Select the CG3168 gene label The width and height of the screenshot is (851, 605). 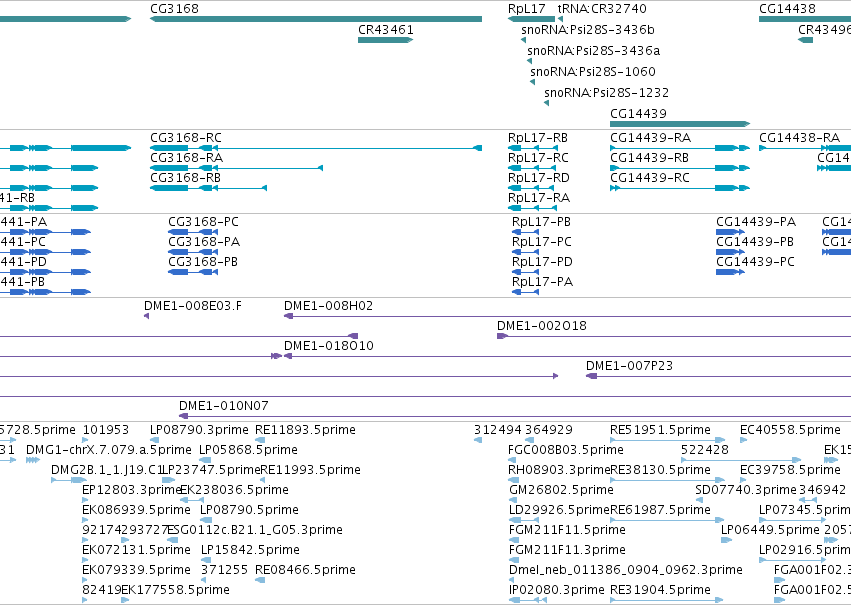pos(174,9)
